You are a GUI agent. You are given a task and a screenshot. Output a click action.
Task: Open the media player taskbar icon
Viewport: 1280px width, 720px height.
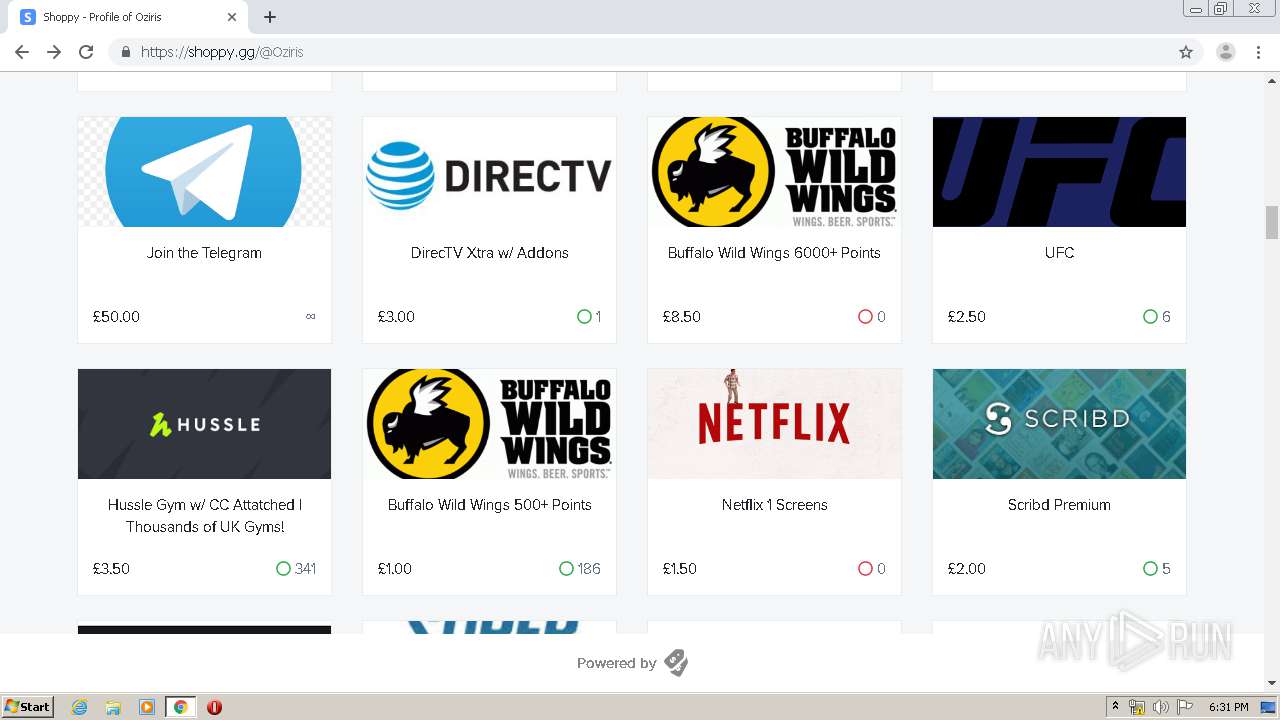[x=146, y=707]
